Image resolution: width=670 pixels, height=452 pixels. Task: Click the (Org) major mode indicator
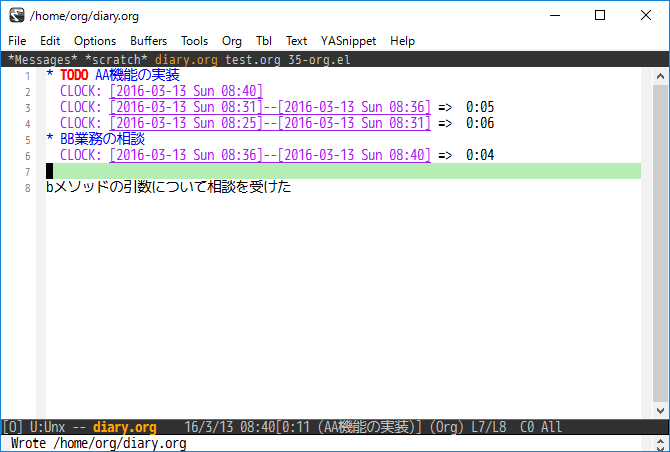coord(447,427)
